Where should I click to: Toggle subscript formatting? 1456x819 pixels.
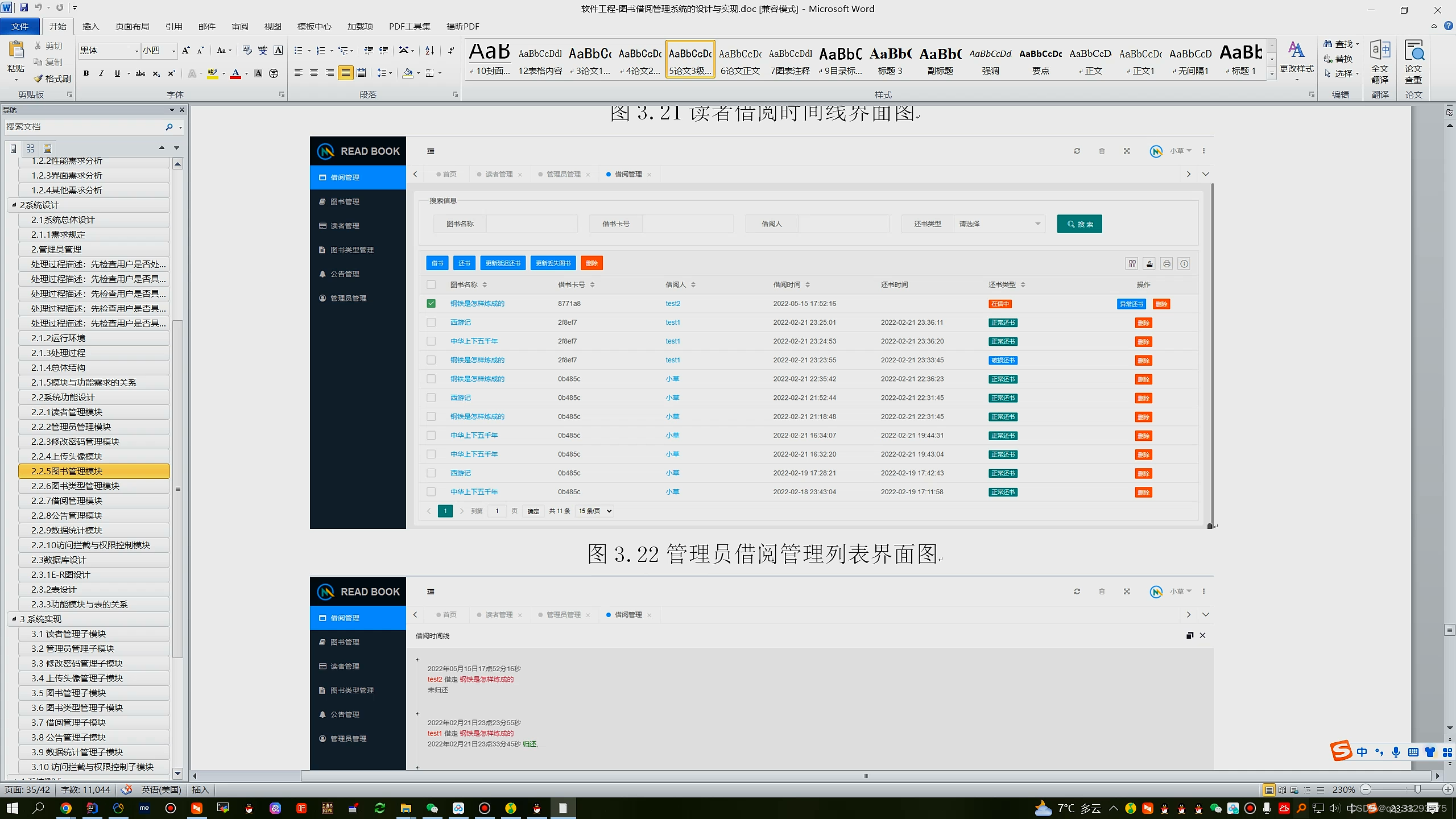click(x=156, y=73)
